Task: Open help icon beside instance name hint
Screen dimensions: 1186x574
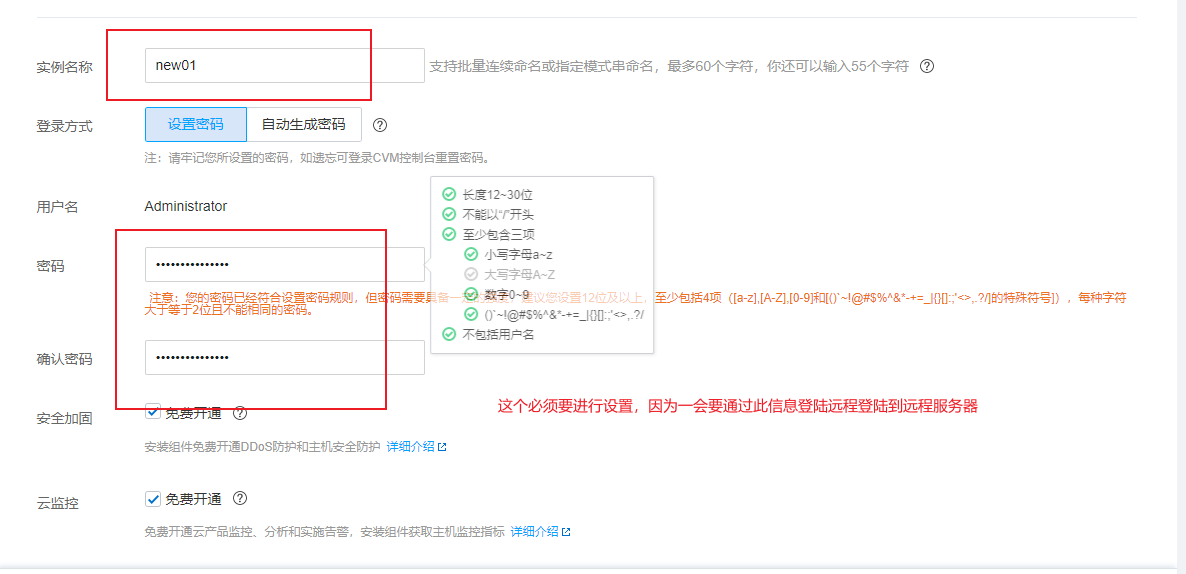Action: [x=927, y=66]
